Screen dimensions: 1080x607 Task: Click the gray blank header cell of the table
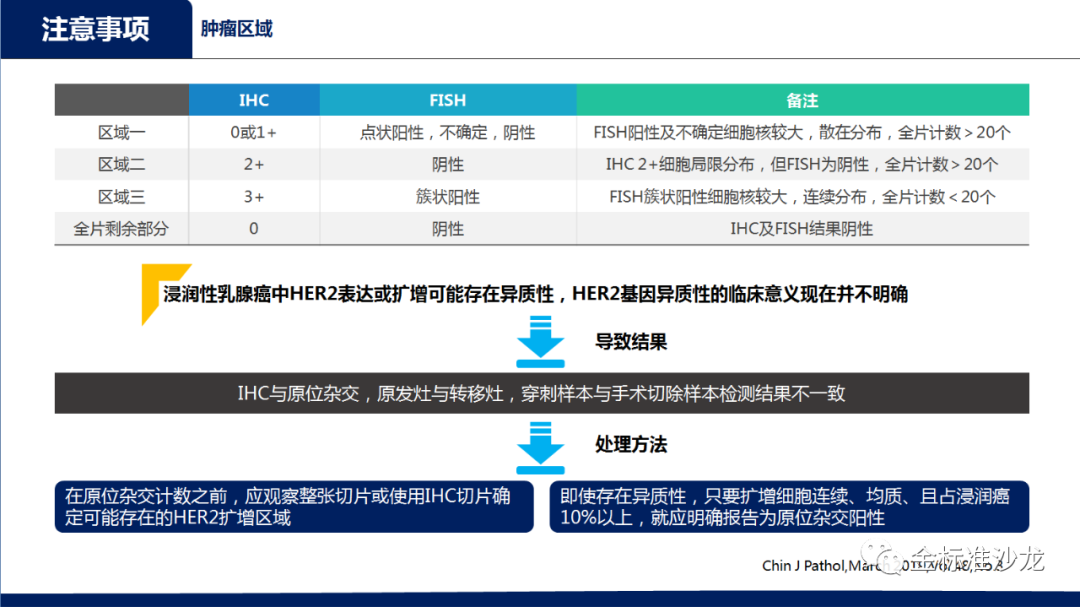click(122, 100)
